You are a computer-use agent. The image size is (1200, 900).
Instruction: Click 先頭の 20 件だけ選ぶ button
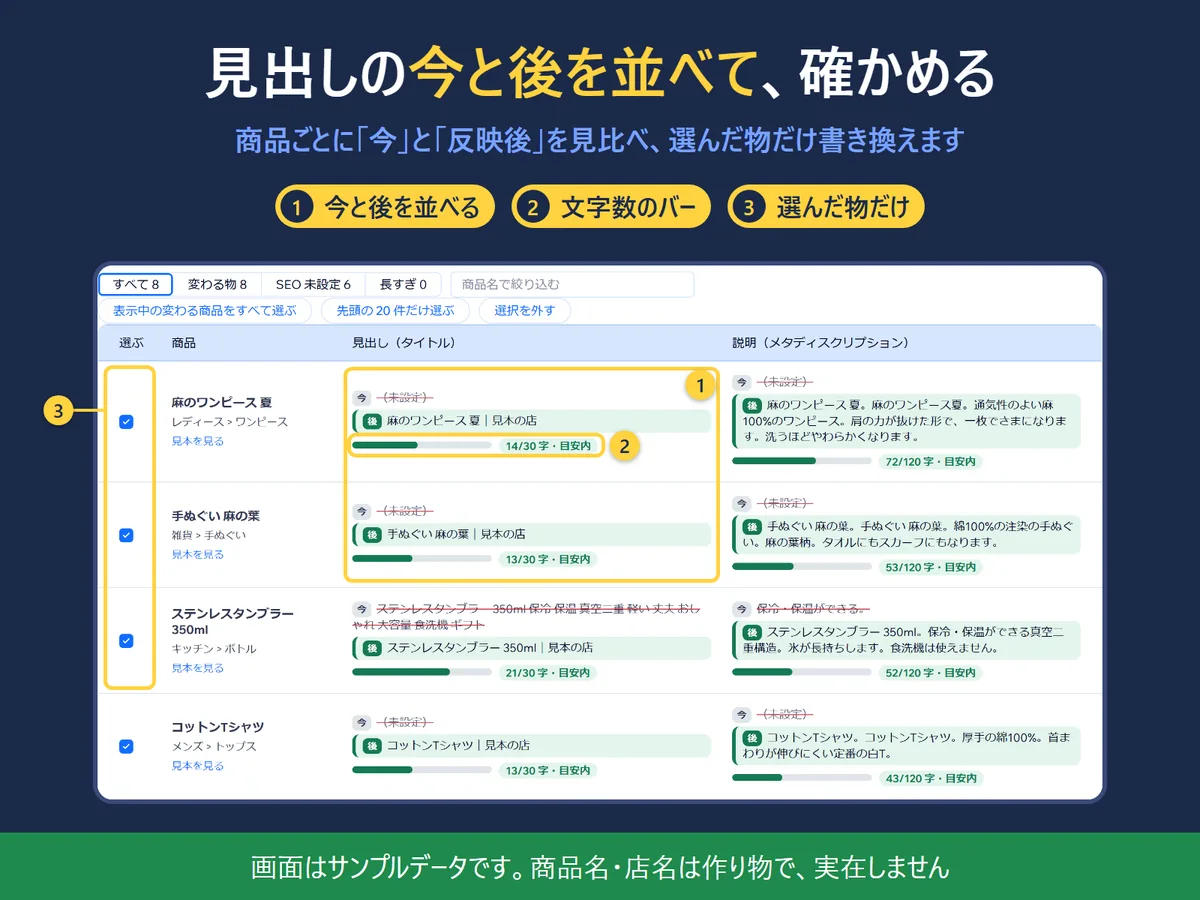tap(395, 311)
